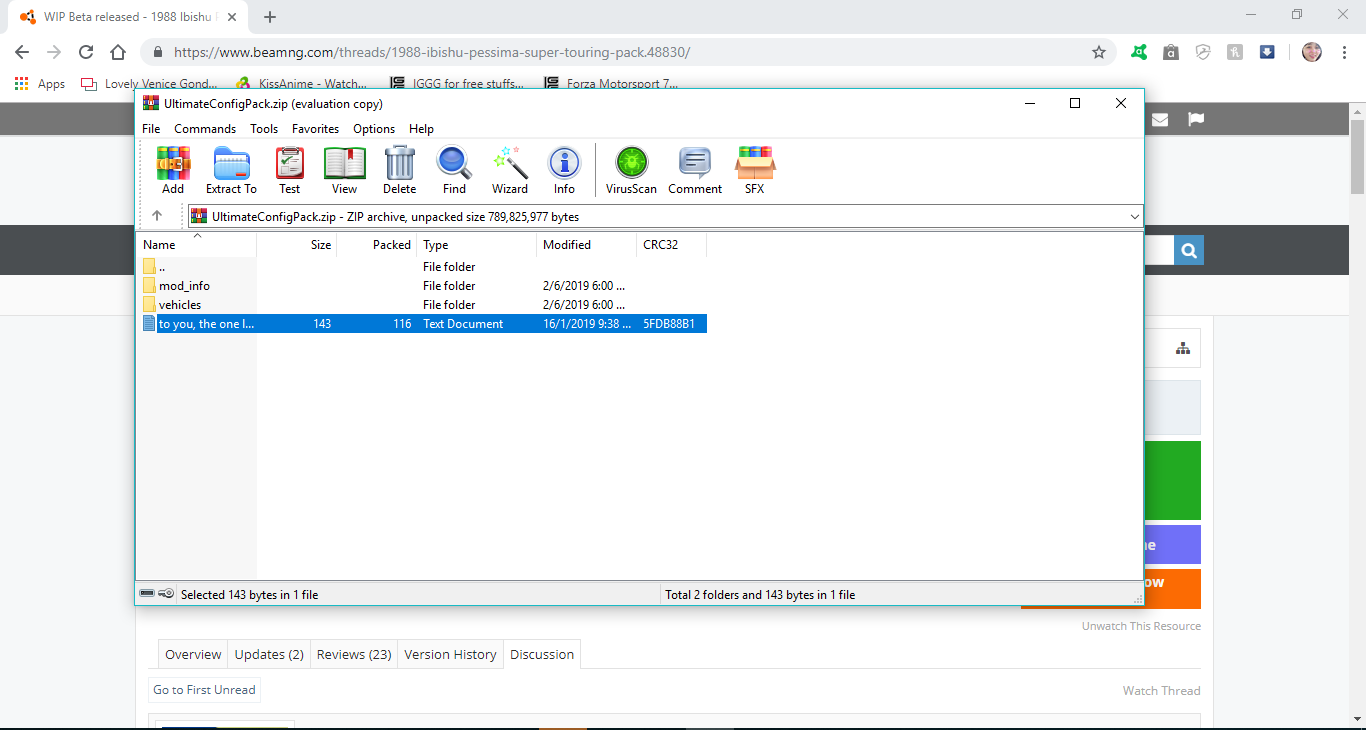
Task: Create an SFX archive
Action: [755, 170]
